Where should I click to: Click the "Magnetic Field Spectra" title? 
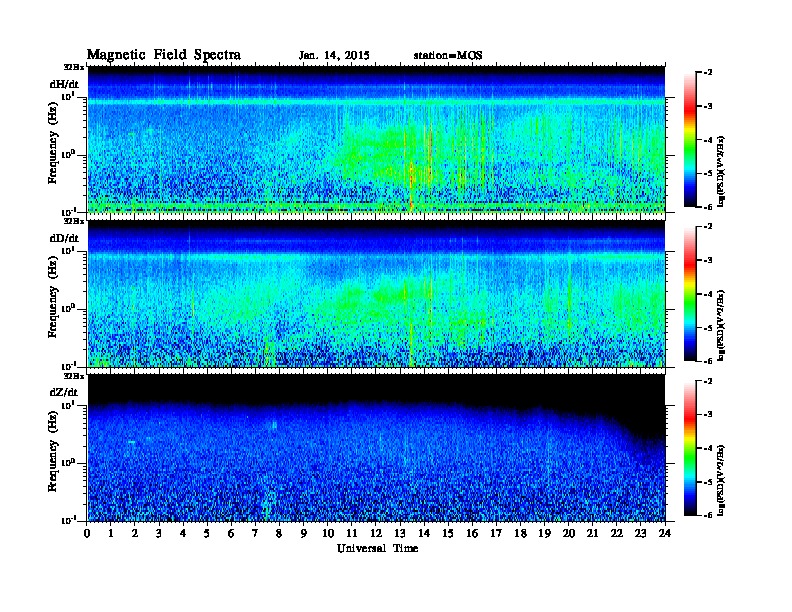(164, 55)
